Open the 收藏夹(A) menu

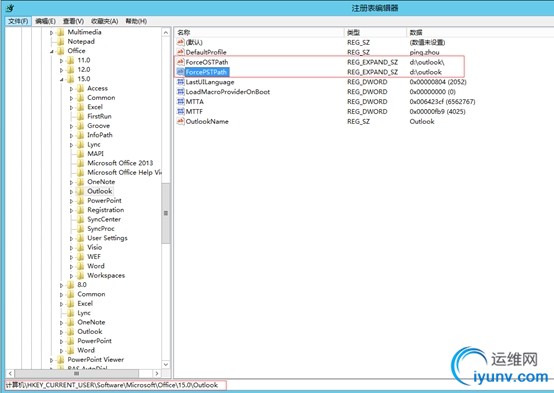coord(105,21)
